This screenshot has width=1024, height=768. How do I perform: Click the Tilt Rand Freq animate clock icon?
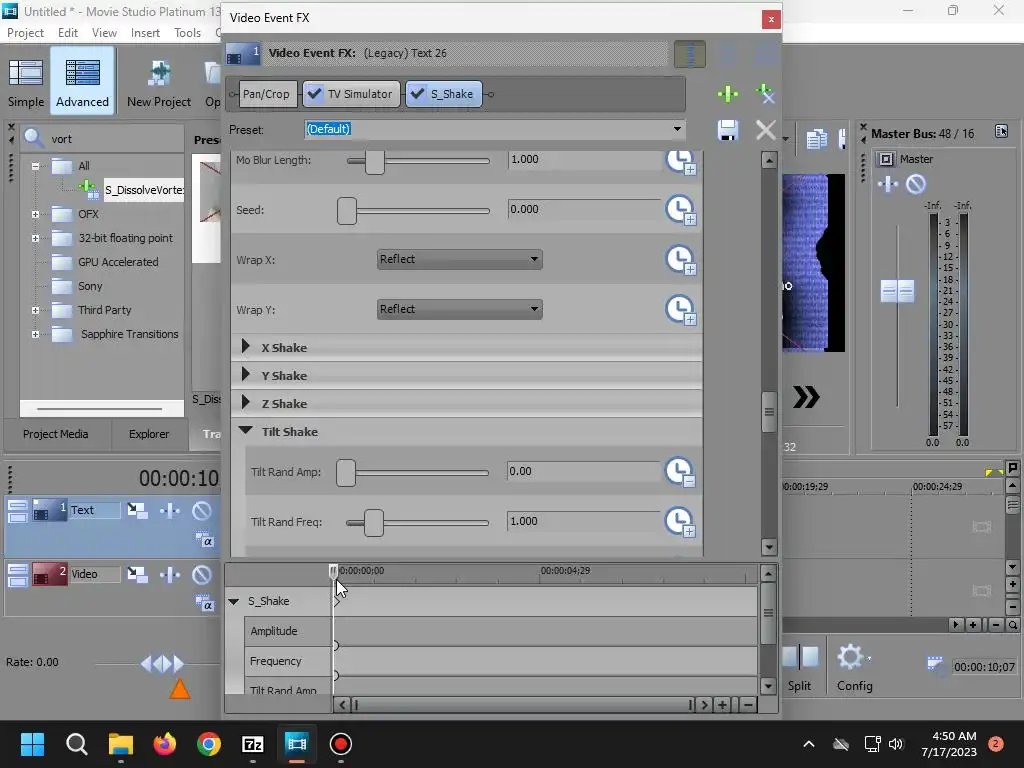coord(680,522)
